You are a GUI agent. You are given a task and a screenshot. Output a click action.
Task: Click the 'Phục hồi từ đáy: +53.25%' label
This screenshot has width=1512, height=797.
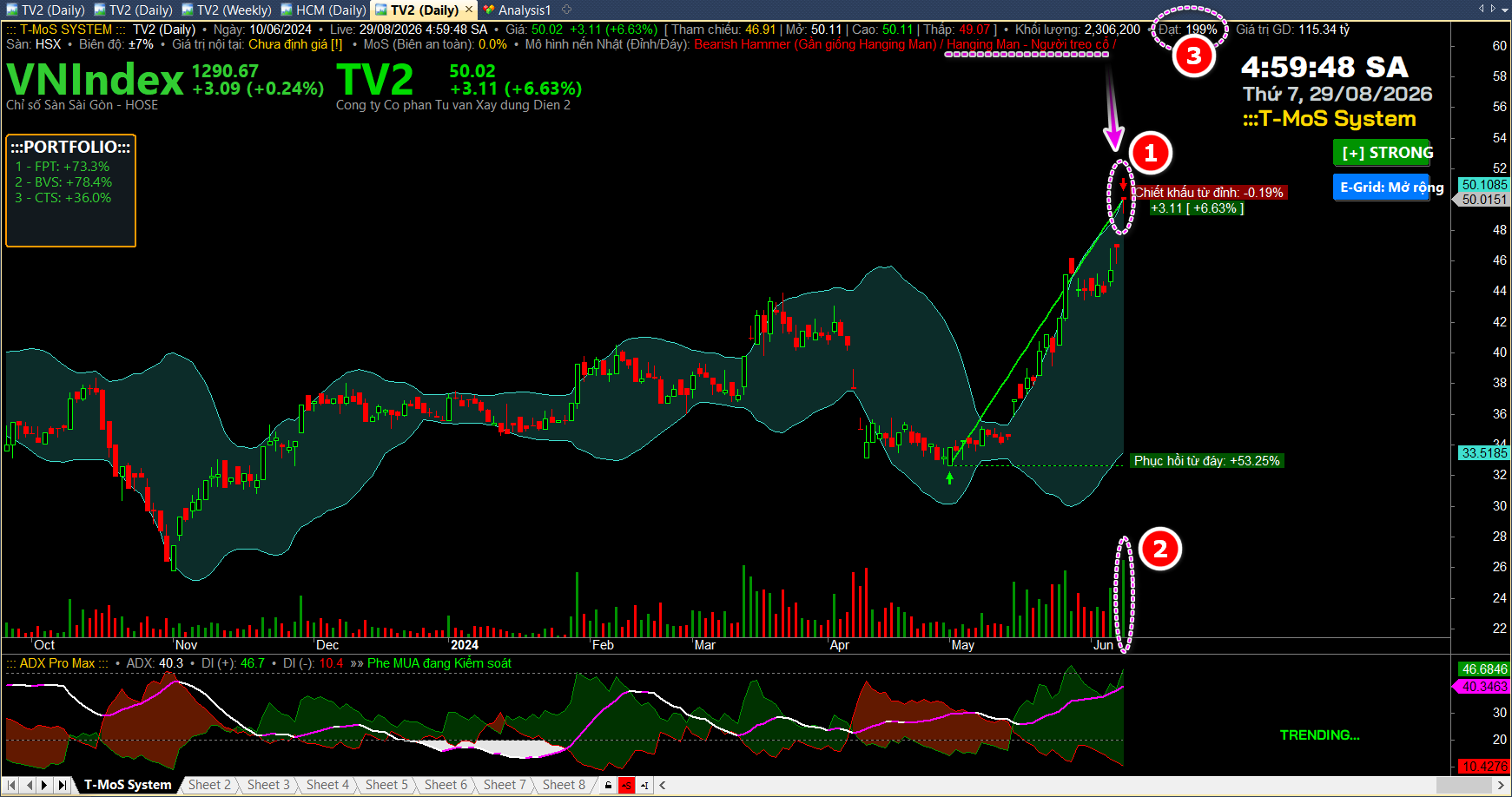pos(1207,461)
